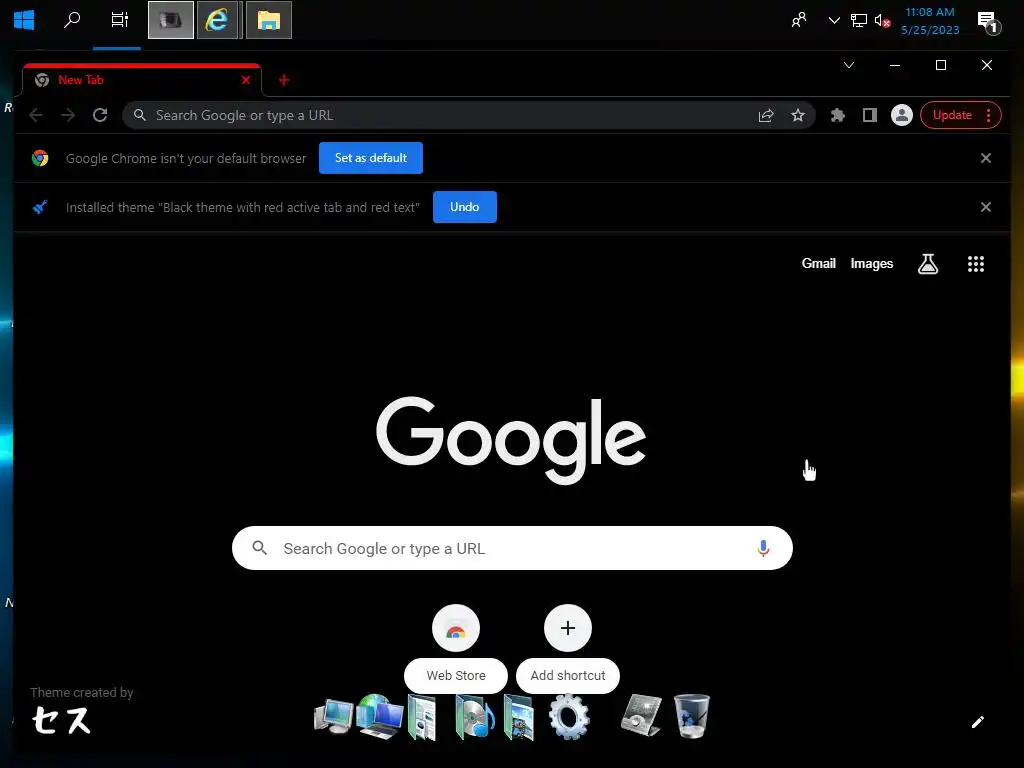
Task: Dismiss the default browser notification bar
Action: (x=986, y=158)
